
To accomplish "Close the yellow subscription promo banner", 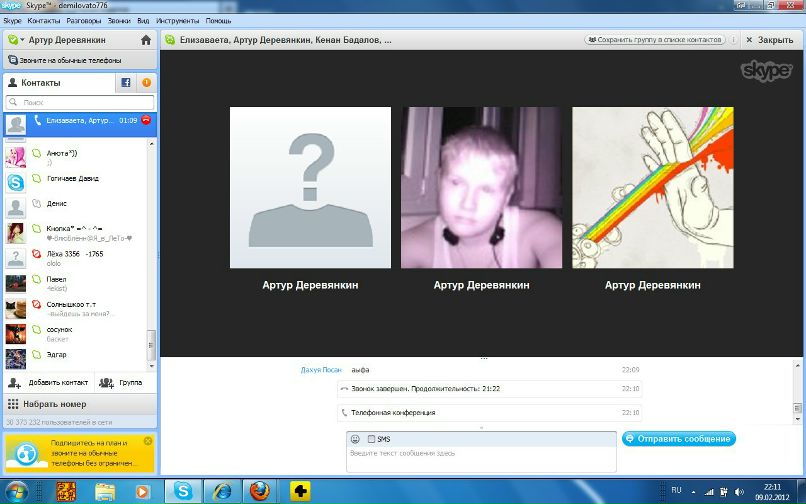I will [x=148, y=441].
